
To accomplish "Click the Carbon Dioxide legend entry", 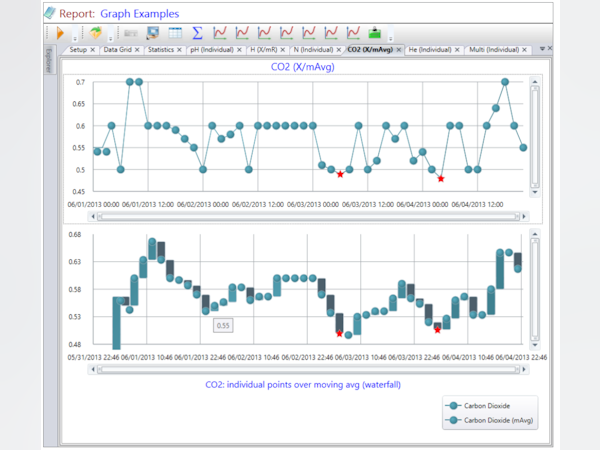I will (478, 406).
